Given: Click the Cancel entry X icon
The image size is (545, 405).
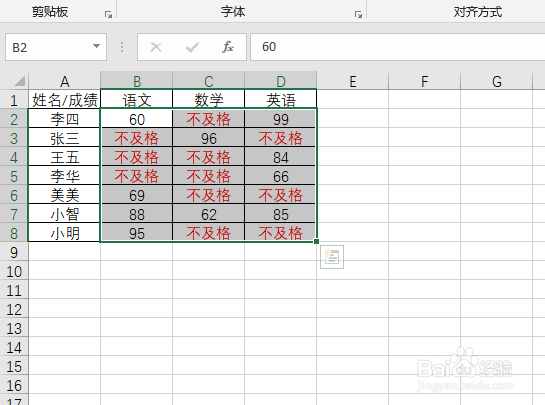Looking at the screenshot, I should (156, 47).
